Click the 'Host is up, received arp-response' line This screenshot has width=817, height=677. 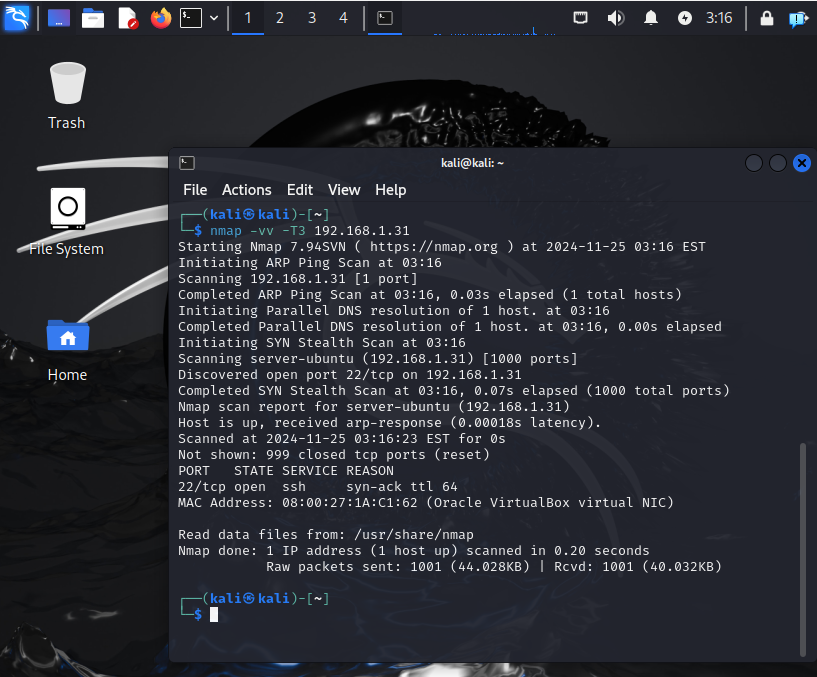389,423
